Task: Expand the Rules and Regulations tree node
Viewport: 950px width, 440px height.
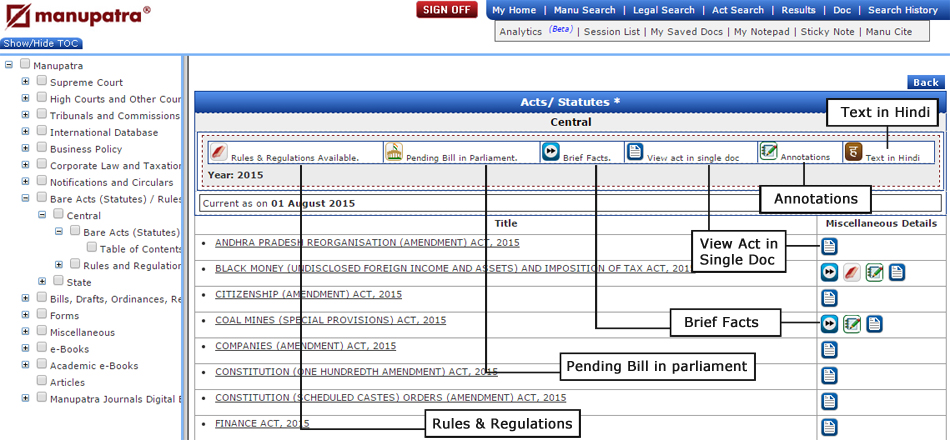Action: coord(59,264)
